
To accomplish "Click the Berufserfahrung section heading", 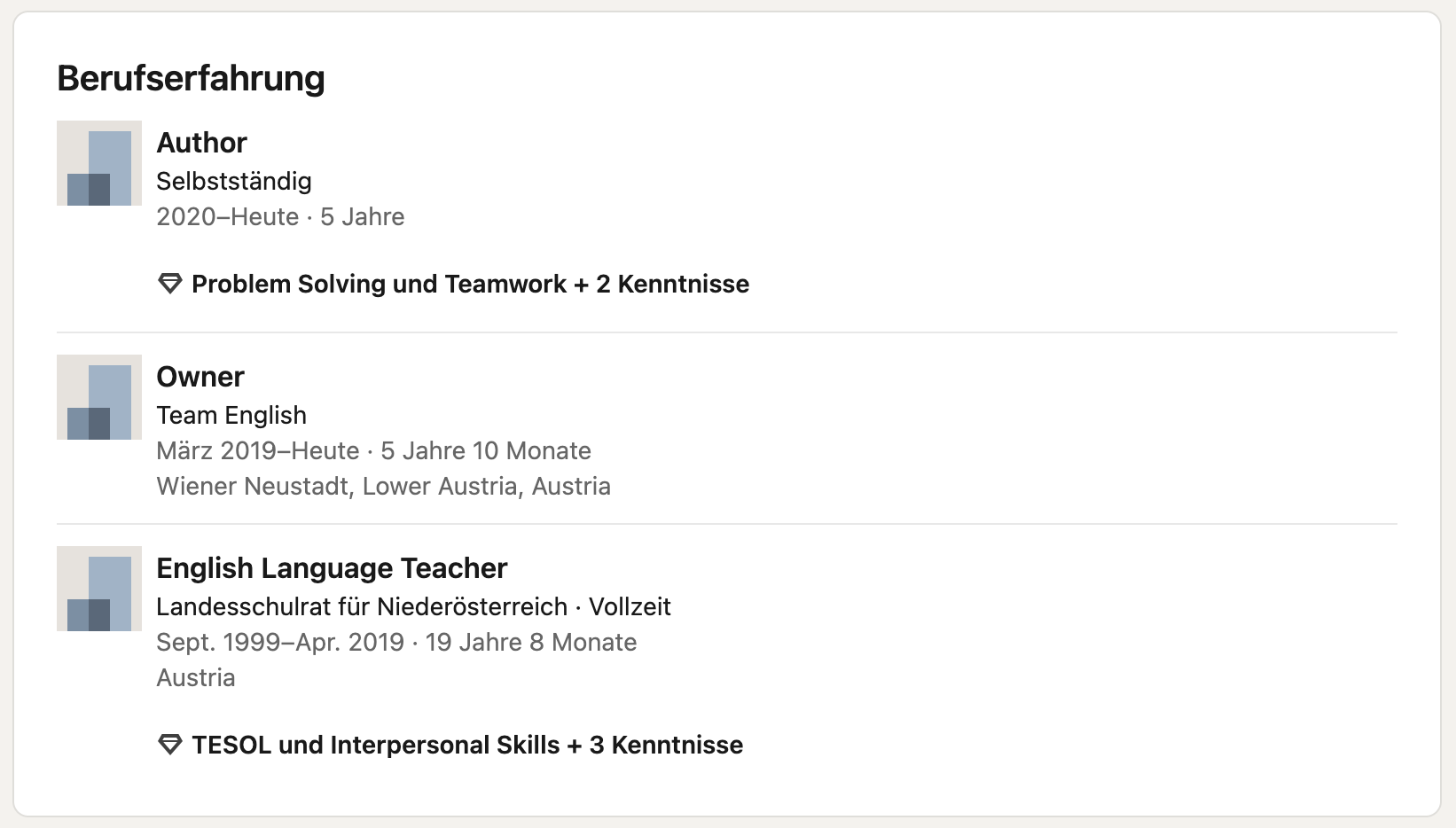I will pyautogui.click(x=191, y=78).
